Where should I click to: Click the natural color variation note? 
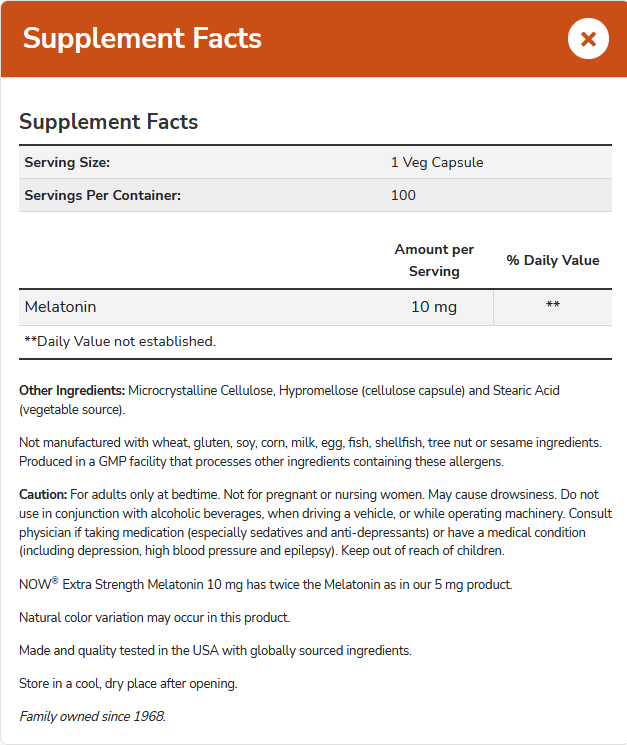click(x=154, y=617)
